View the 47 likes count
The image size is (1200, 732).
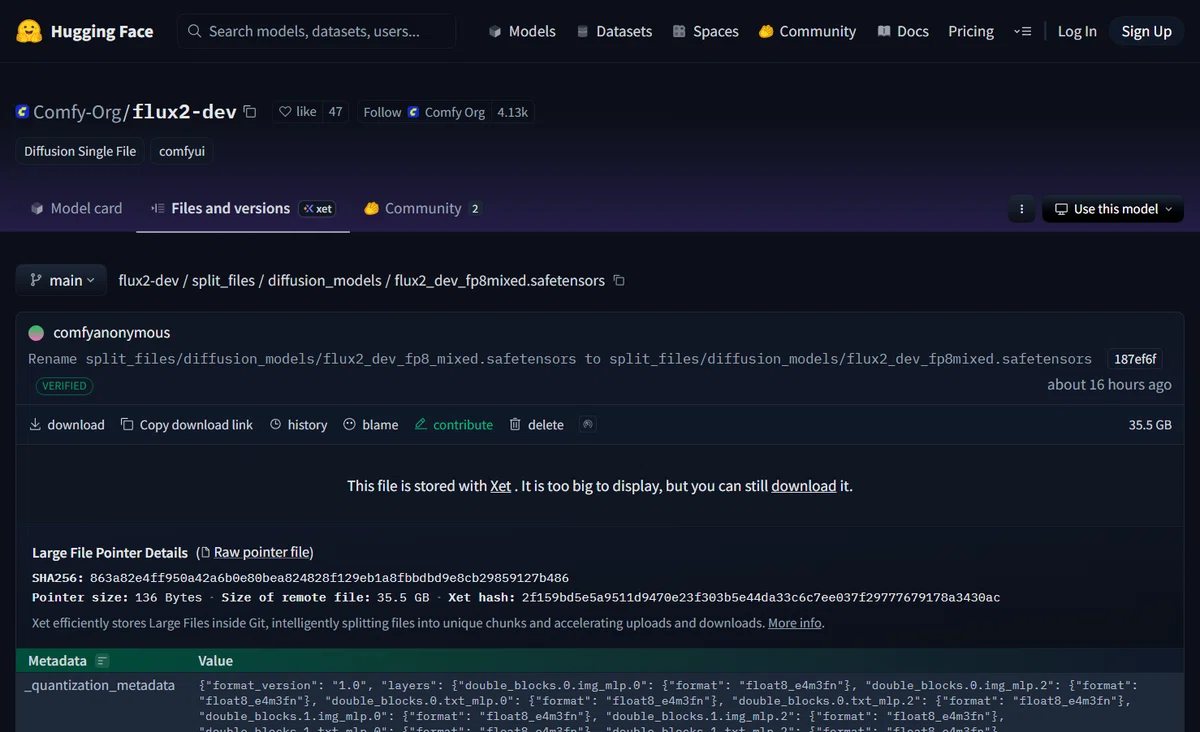[336, 112]
